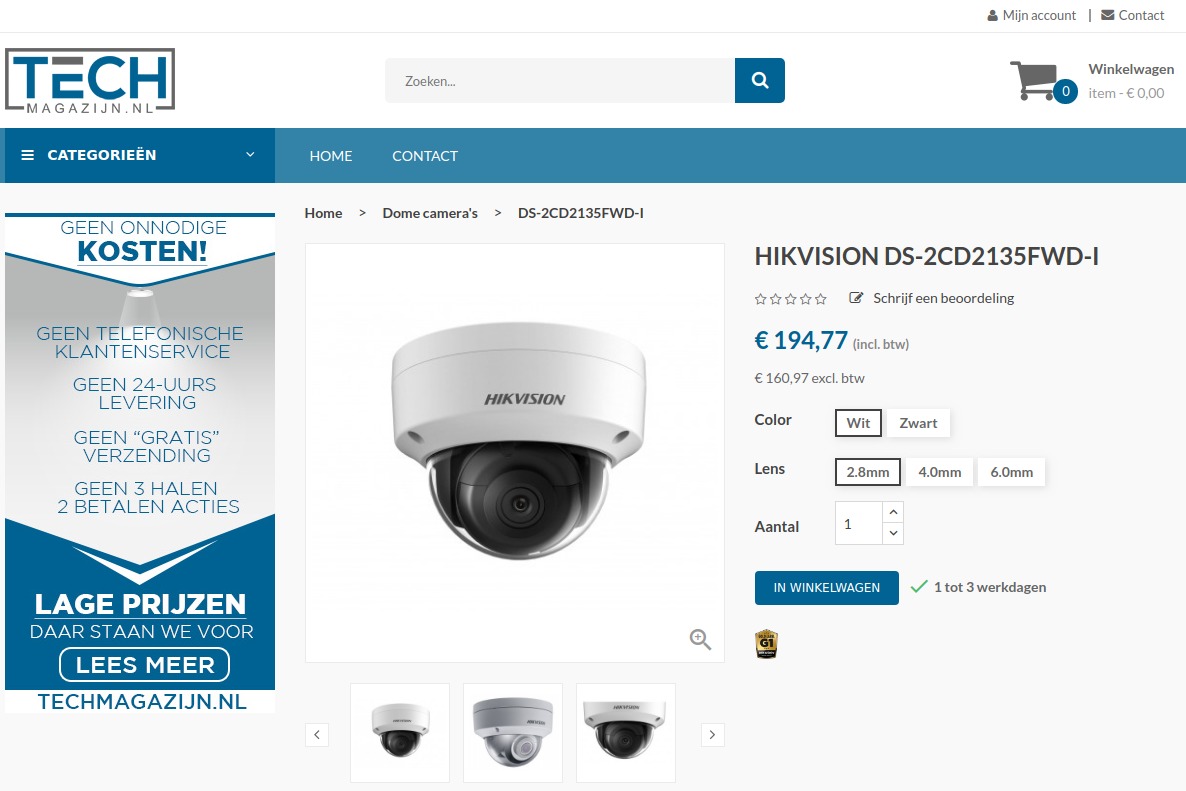Click DS-2CD2135FWD-I breadcrumb entry
The image size is (1186, 791).
[x=581, y=213]
